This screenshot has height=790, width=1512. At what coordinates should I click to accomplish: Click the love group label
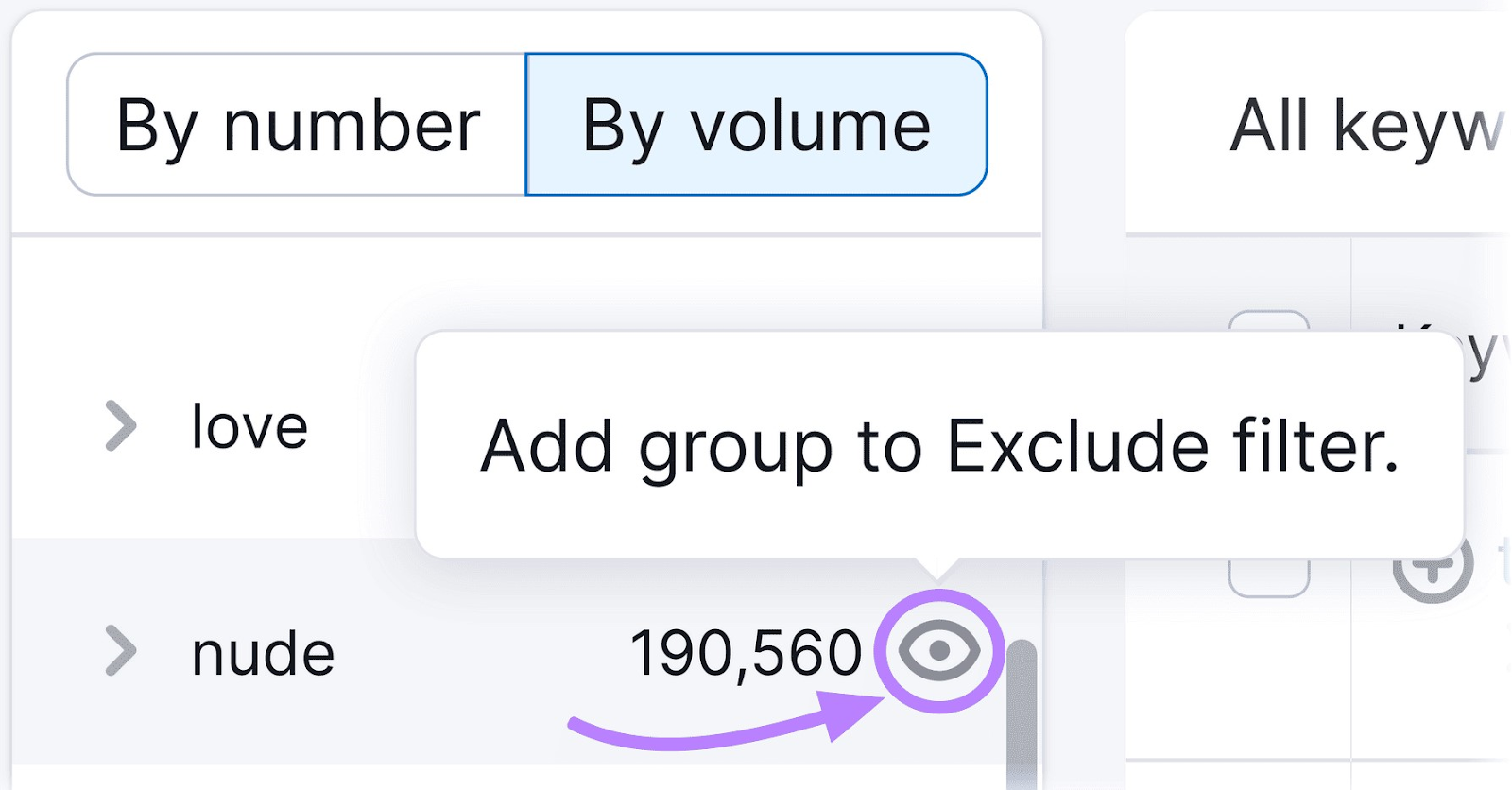pos(248,425)
